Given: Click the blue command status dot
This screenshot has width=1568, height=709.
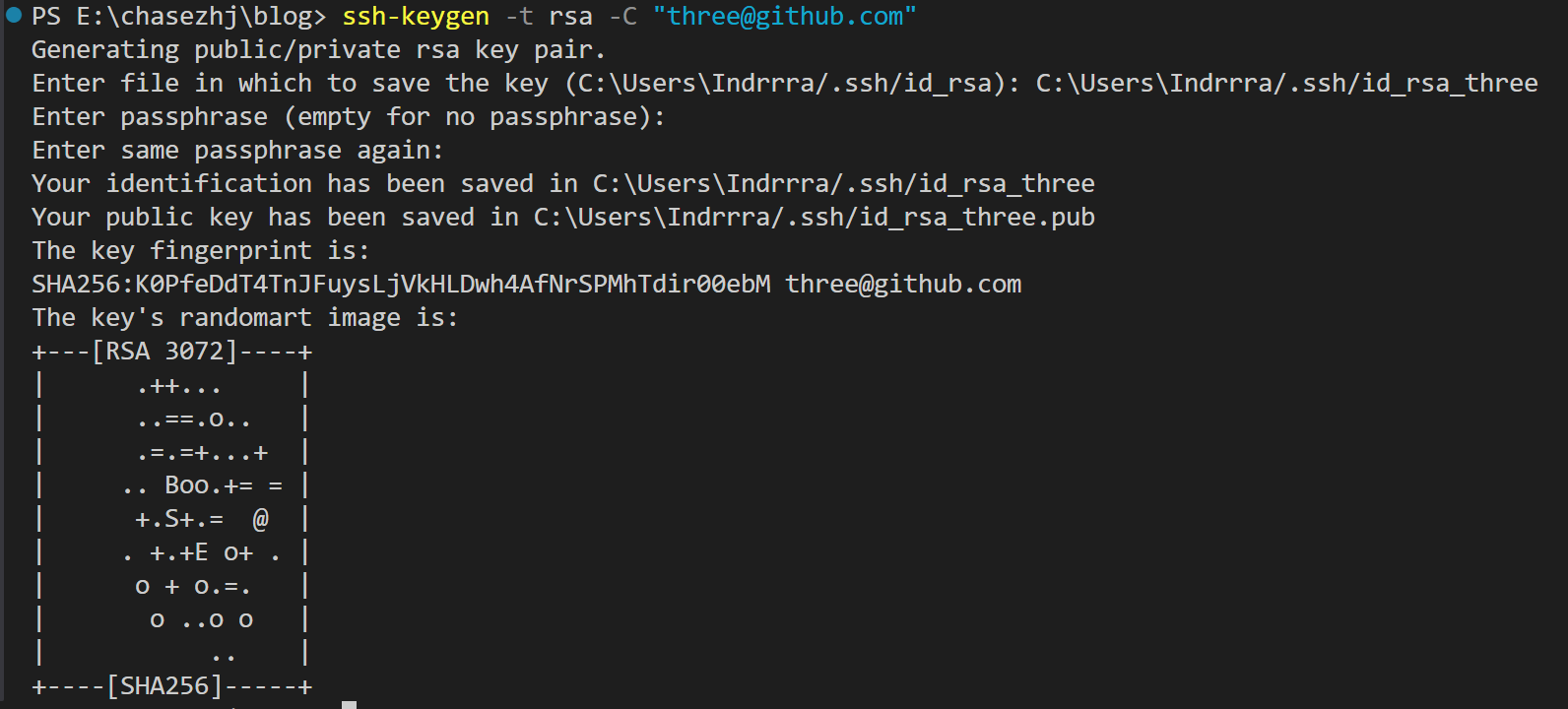Looking at the screenshot, I should [14, 15].
